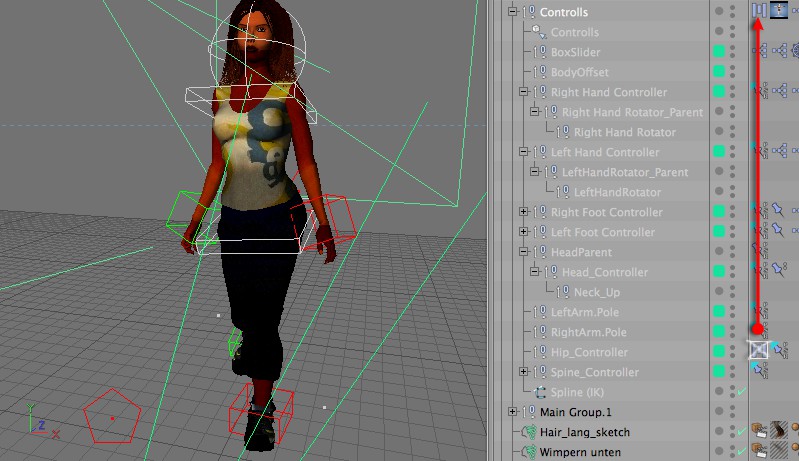Select the hair material tag on Wimpern unten
Screen dimensions: 799x461
(x=779, y=451)
